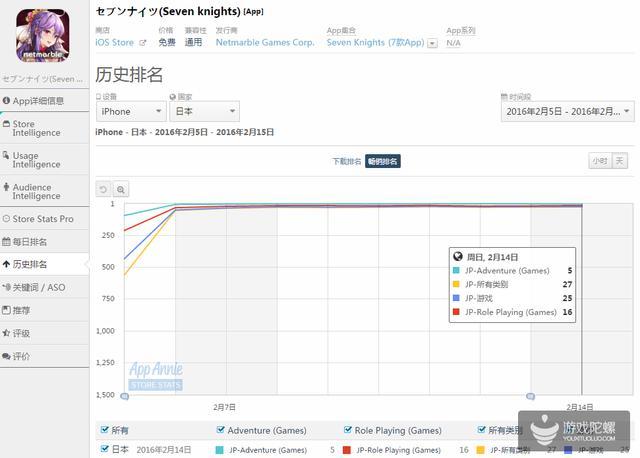Select the 畅销排名 tab
640x458 pixels.
(382, 161)
